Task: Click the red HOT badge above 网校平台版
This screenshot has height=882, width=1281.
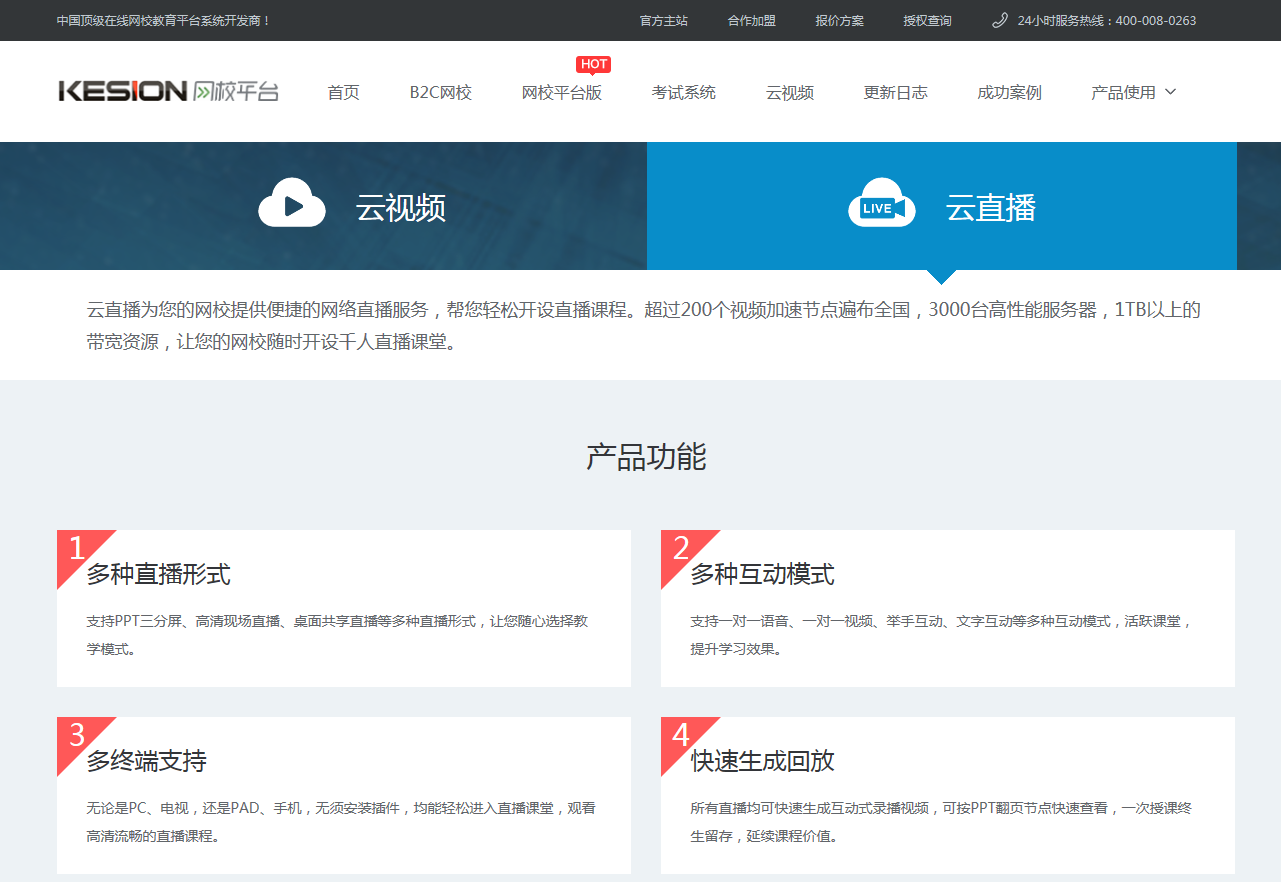Action: 594,63
